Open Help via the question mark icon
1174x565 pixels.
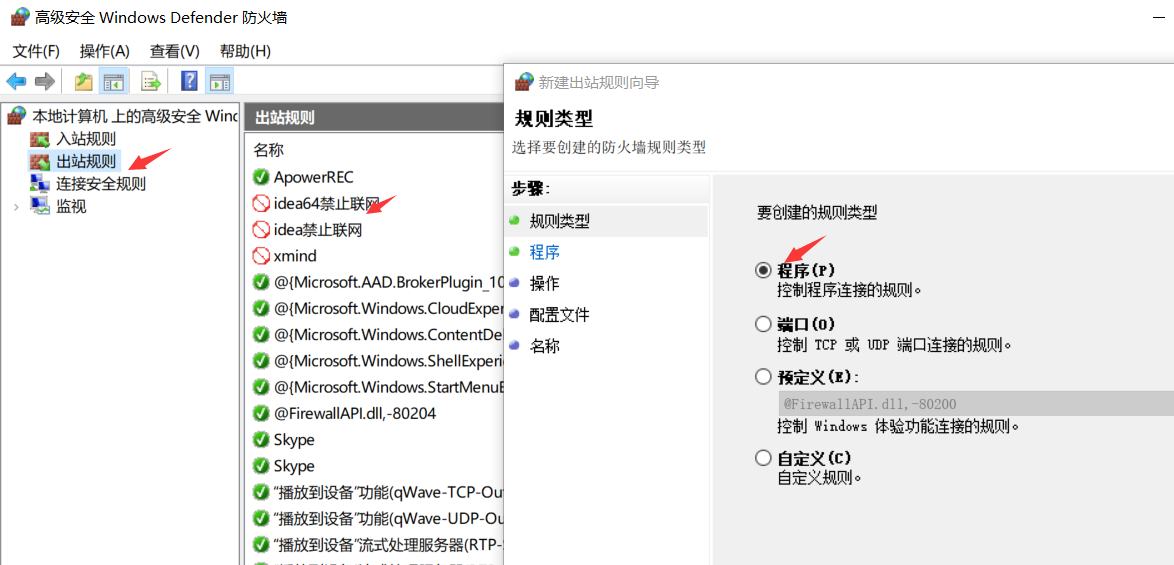coord(189,82)
